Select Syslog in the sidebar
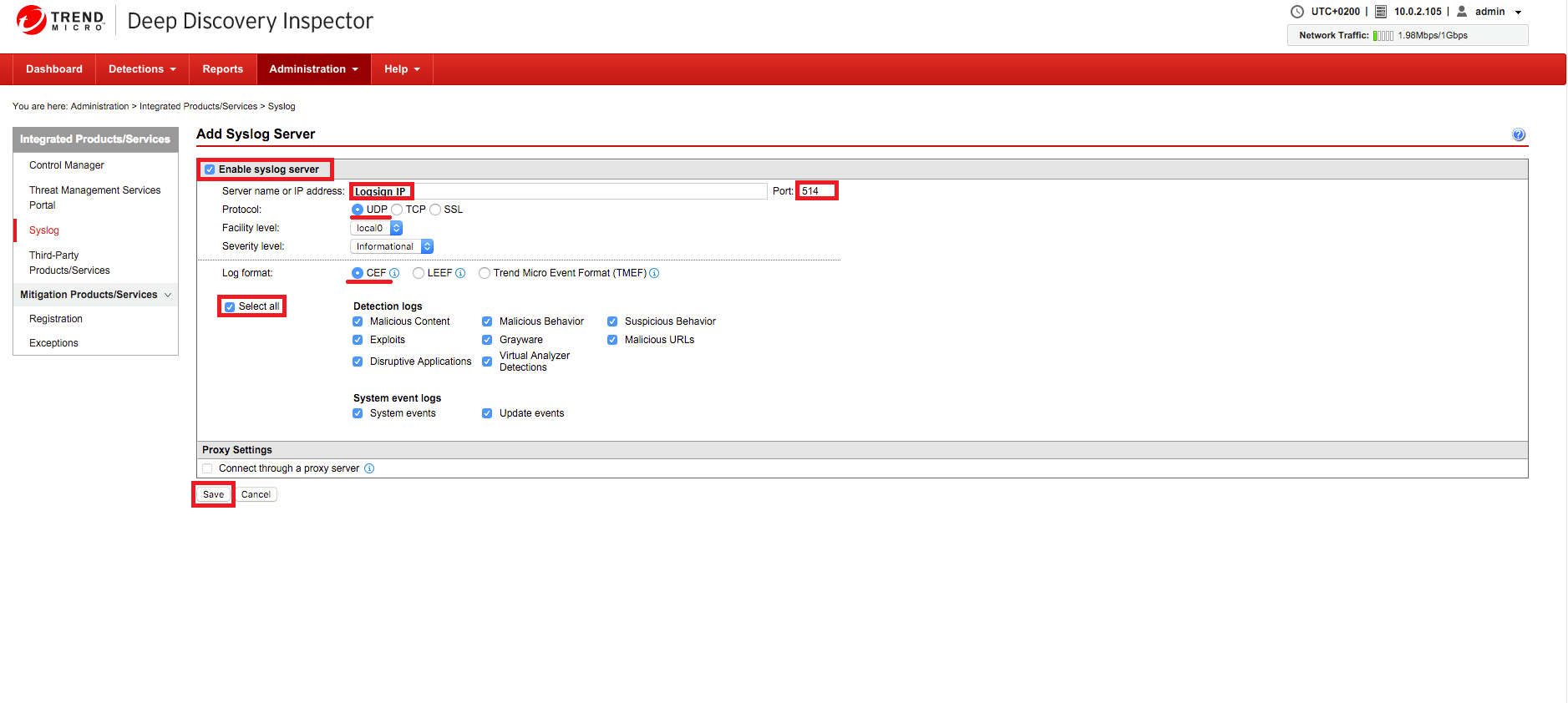Image resolution: width=1568 pixels, height=703 pixels. [44, 230]
